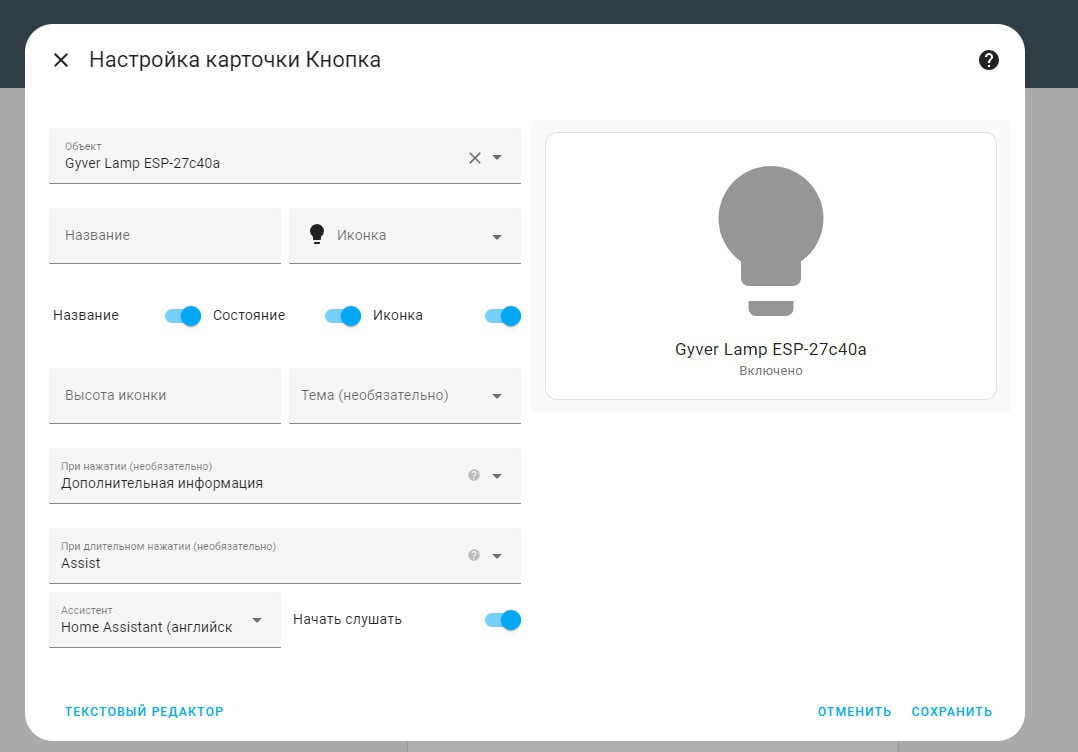Open the "При нажатии" action dropdown

pos(497,475)
